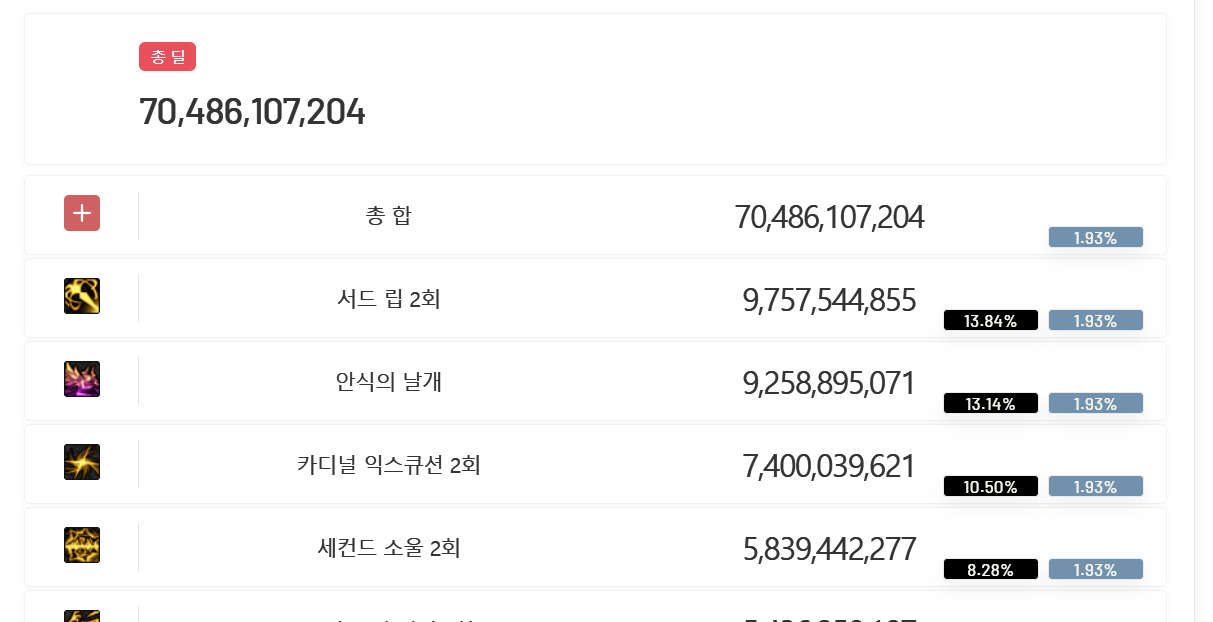Image resolution: width=1213 pixels, height=622 pixels.
Task: Click the partially visible bottom skill icon
Action: tap(82, 616)
